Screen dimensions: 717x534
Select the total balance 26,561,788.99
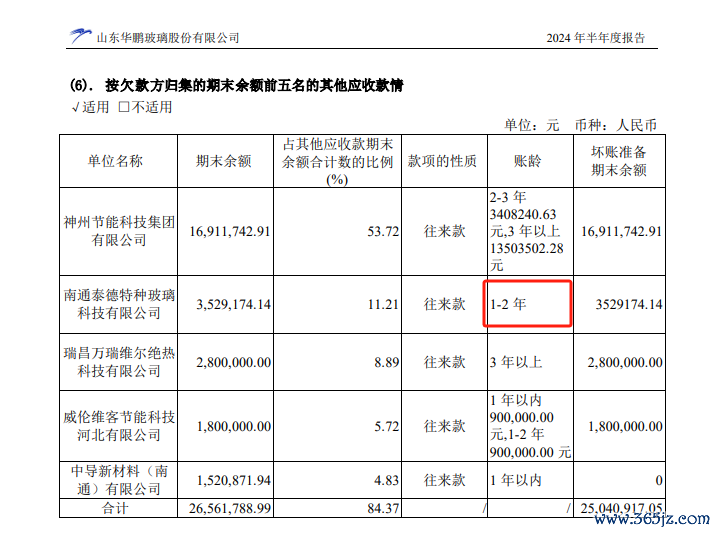230,508
